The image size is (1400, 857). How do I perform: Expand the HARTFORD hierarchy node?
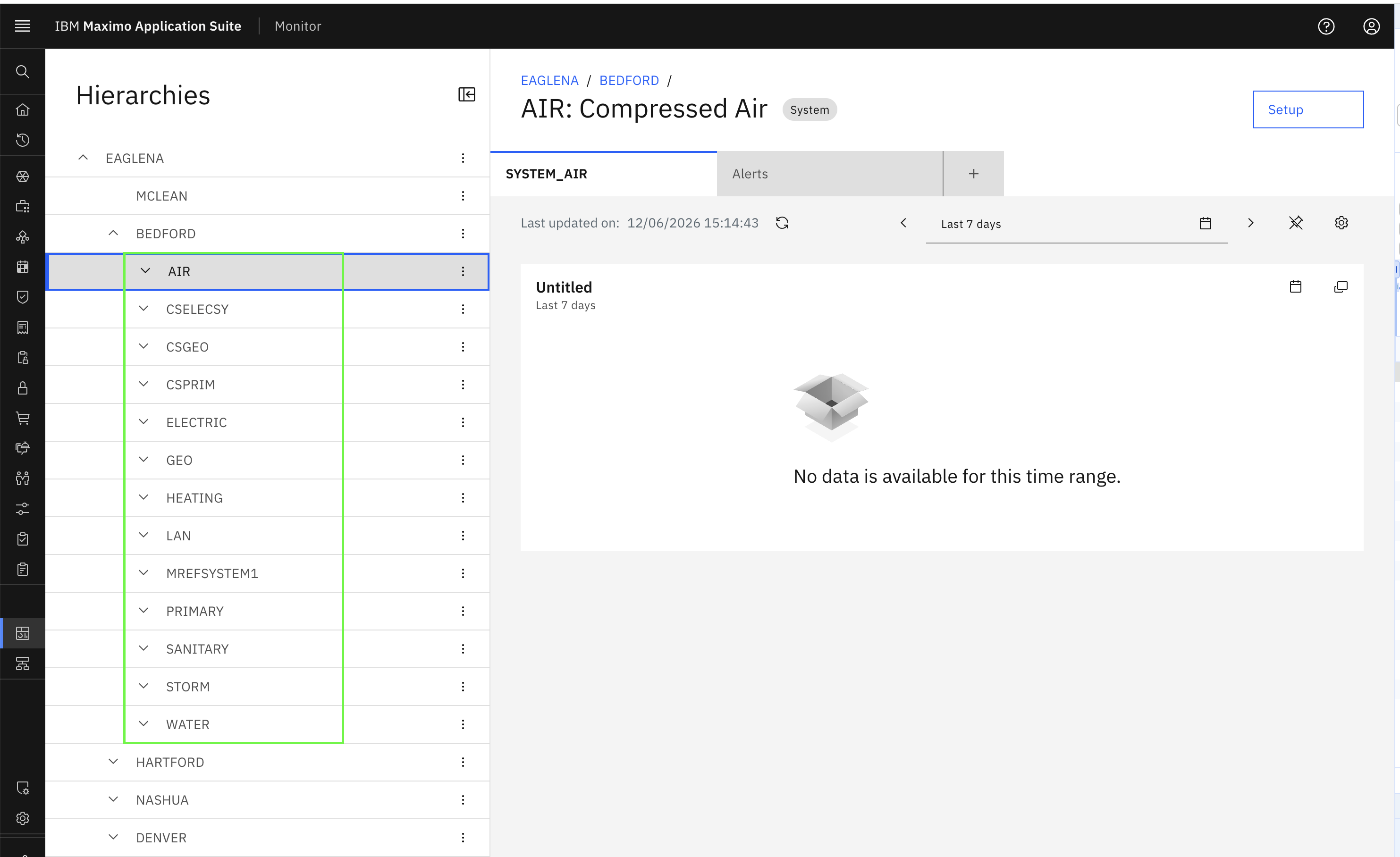click(114, 762)
